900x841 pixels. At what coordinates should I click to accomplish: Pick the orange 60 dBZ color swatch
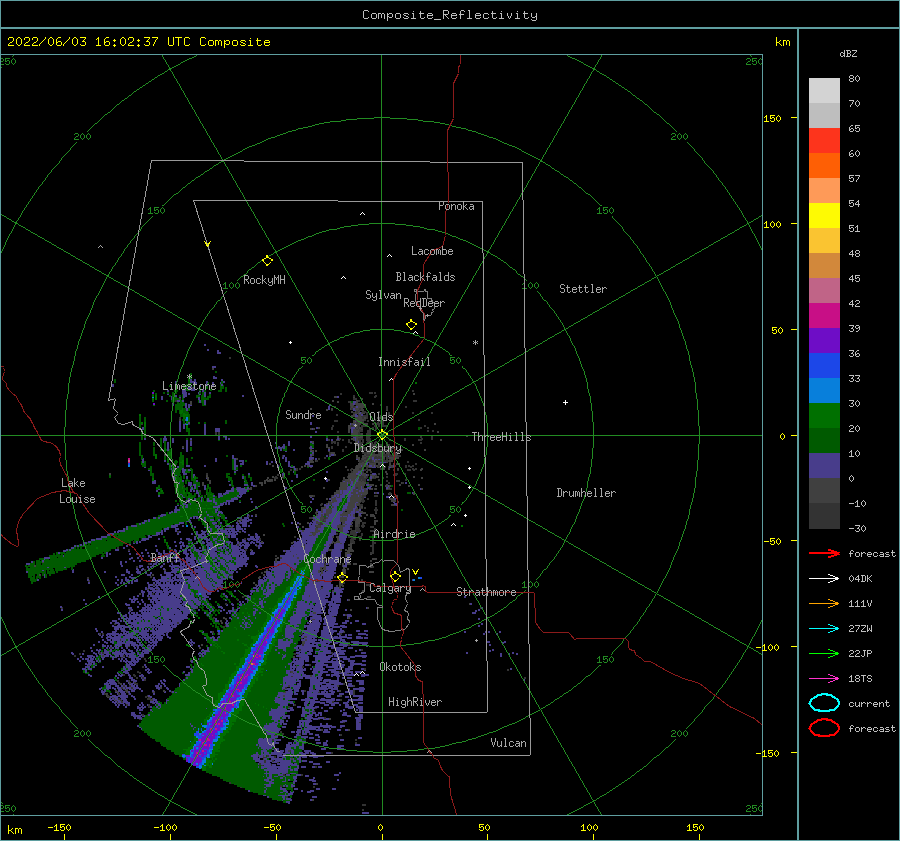click(824, 165)
